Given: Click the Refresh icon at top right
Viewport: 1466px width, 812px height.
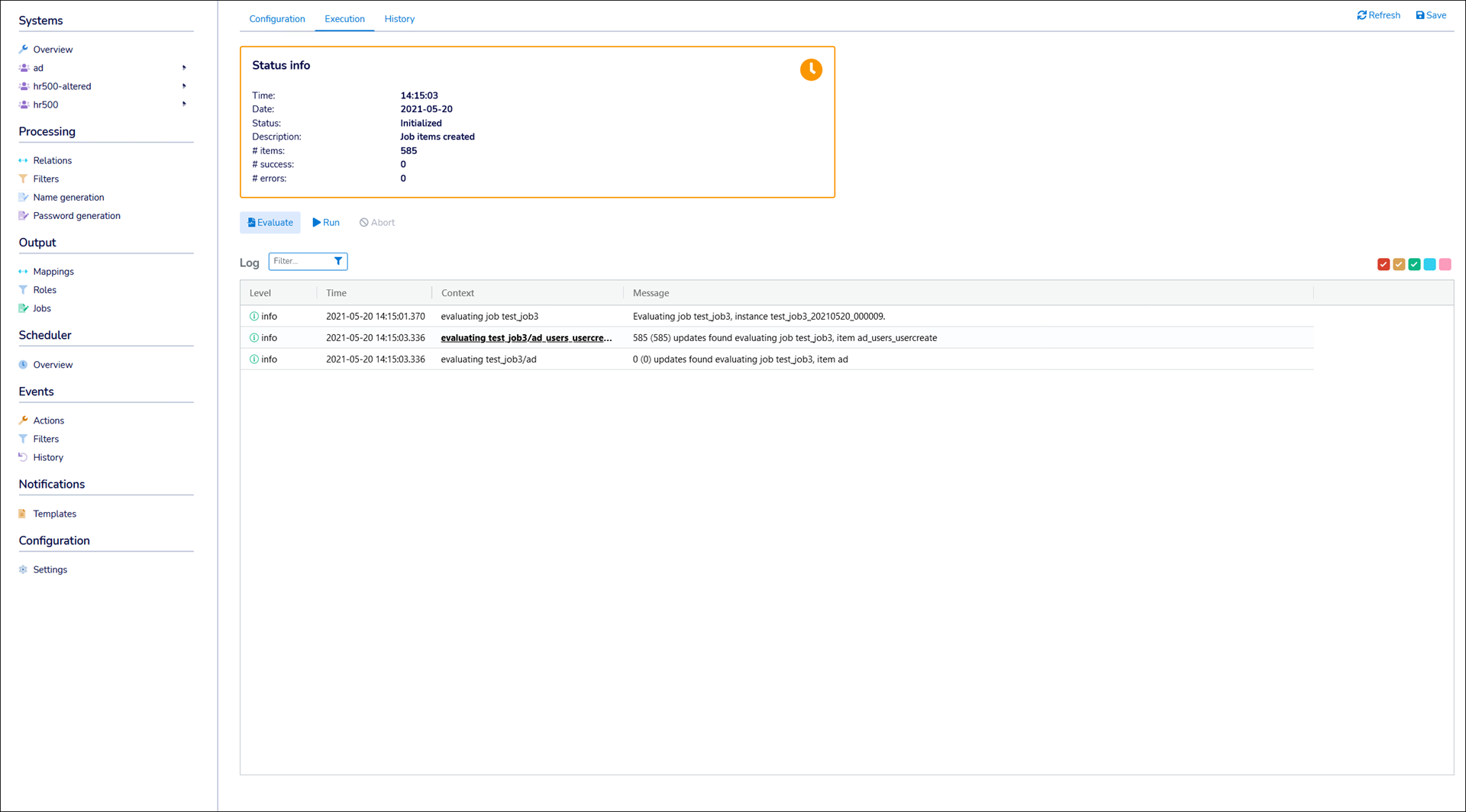Looking at the screenshot, I should tap(1361, 15).
